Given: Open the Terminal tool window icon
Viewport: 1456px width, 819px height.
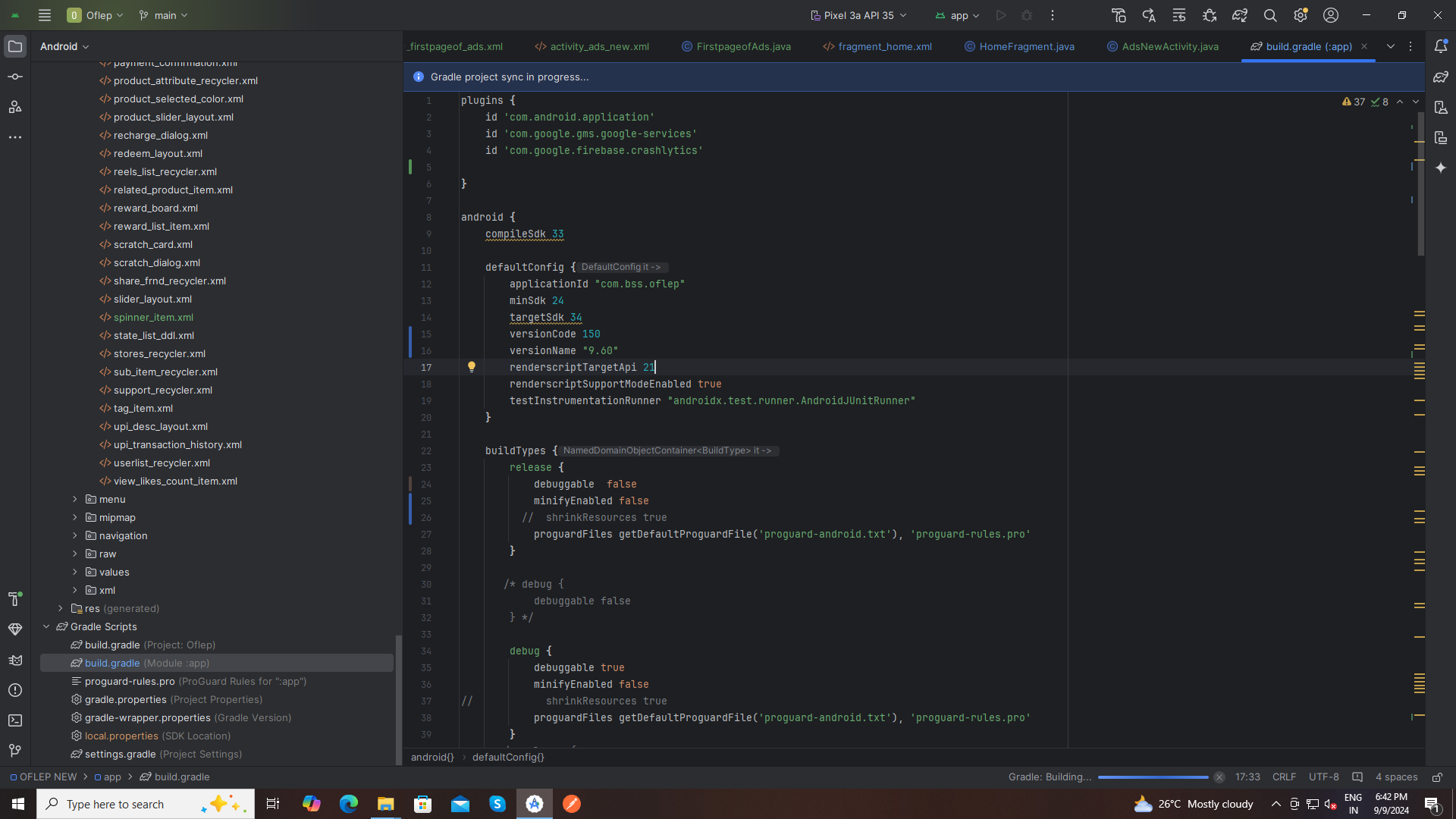Looking at the screenshot, I should (x=15, y=720).
